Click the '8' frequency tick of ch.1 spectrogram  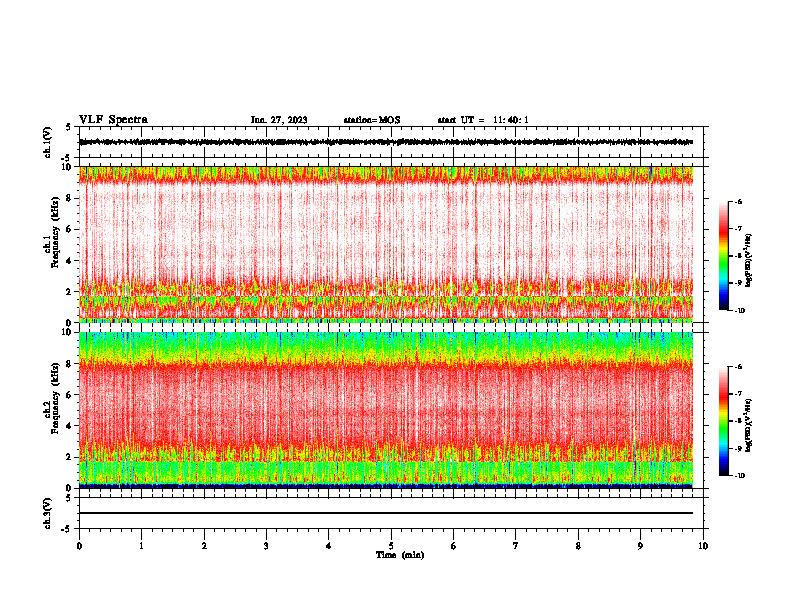pos(70,198)
